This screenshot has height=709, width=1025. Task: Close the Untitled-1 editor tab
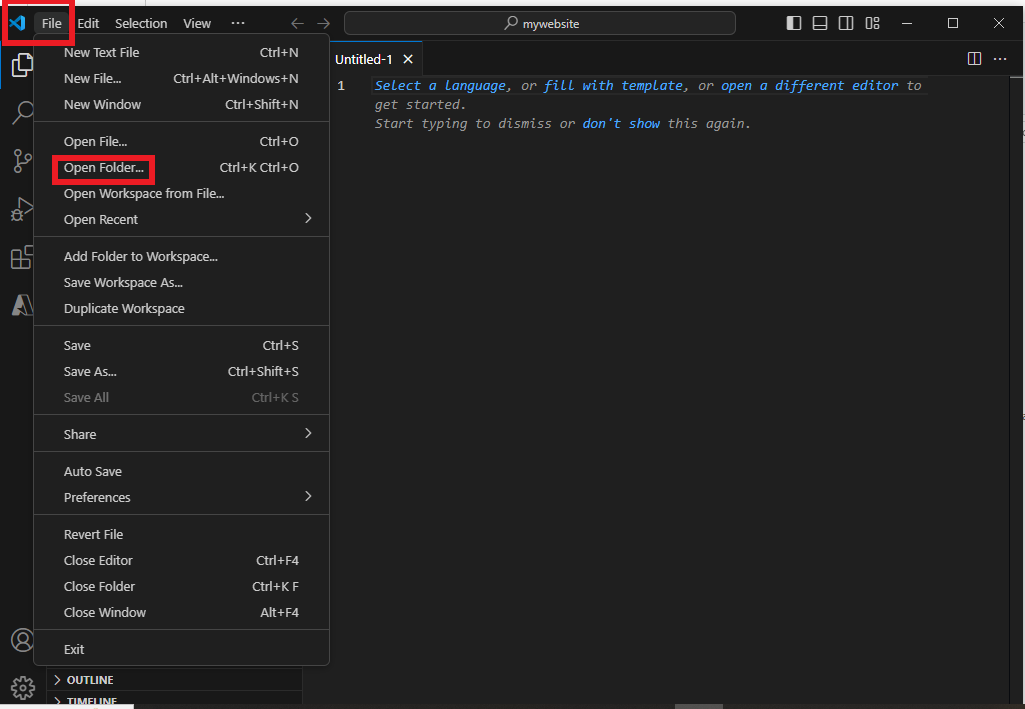coord(407,59)
